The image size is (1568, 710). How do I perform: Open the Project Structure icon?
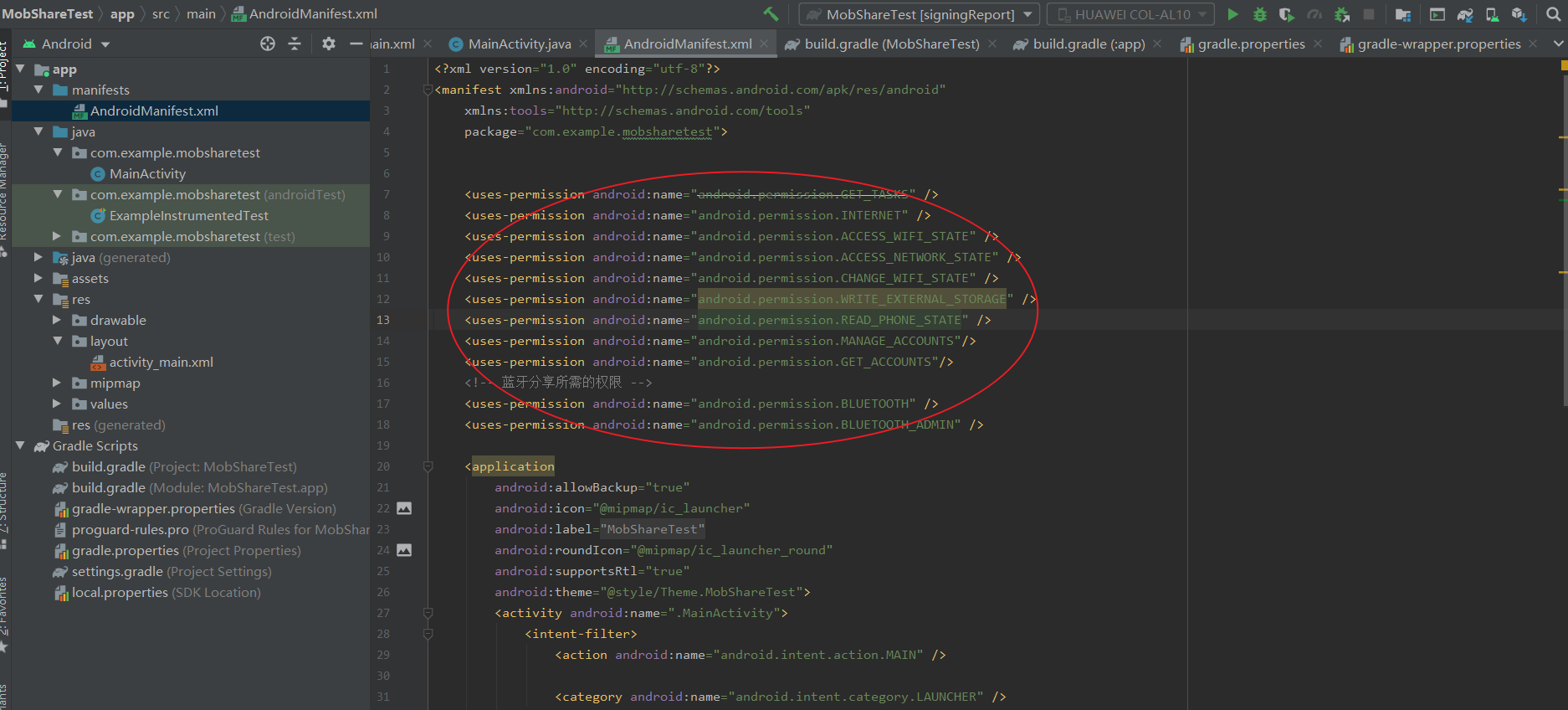click(x=1403, y=14)
